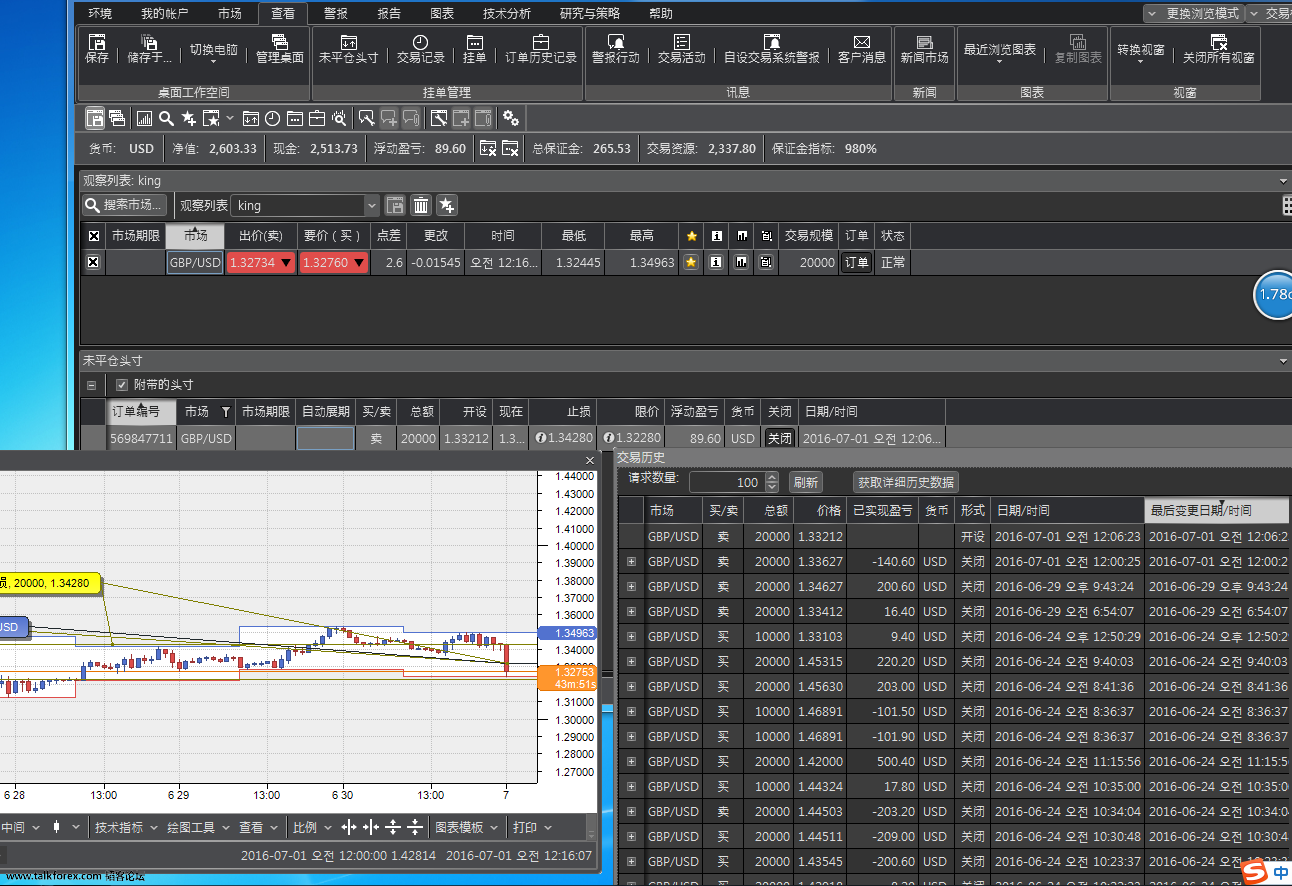Open 新闻市场 news market
The width and height of the screenshot is (1292, 886).
pyautogui.click(x=924, y=48)
